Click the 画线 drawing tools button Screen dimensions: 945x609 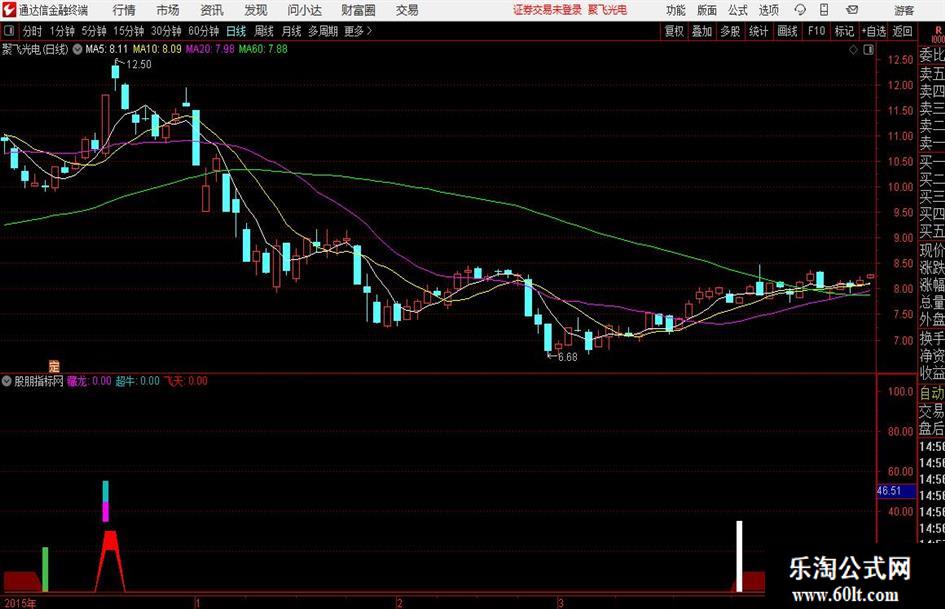pos(787,31)
